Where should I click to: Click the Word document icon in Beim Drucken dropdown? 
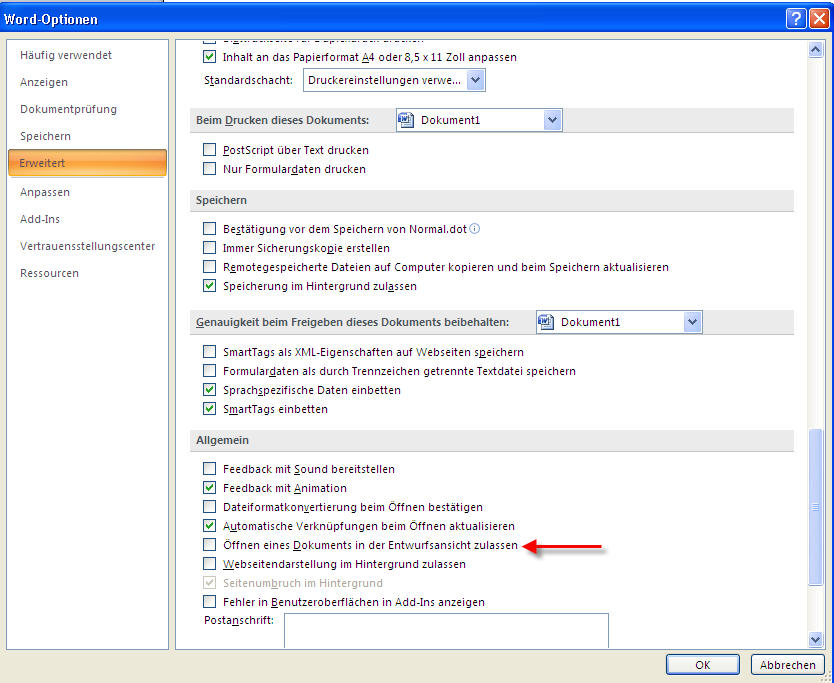[x=406, y=120]
